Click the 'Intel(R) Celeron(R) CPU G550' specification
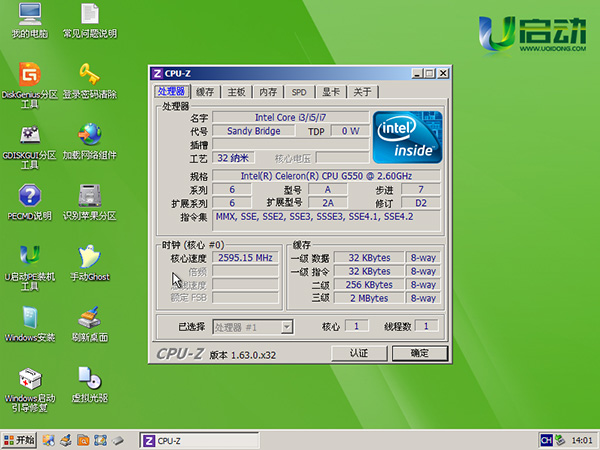 point(326,176)
